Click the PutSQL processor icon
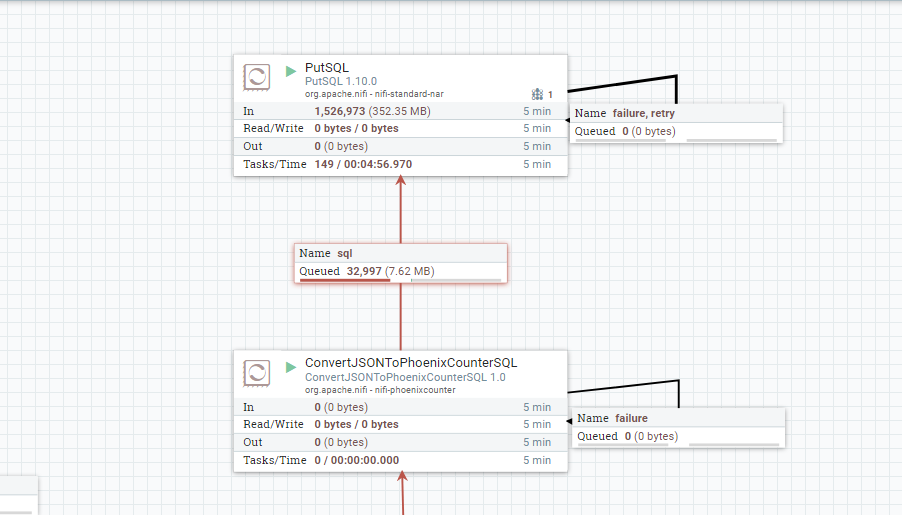The image size is (902, 515). pos(256,77)
